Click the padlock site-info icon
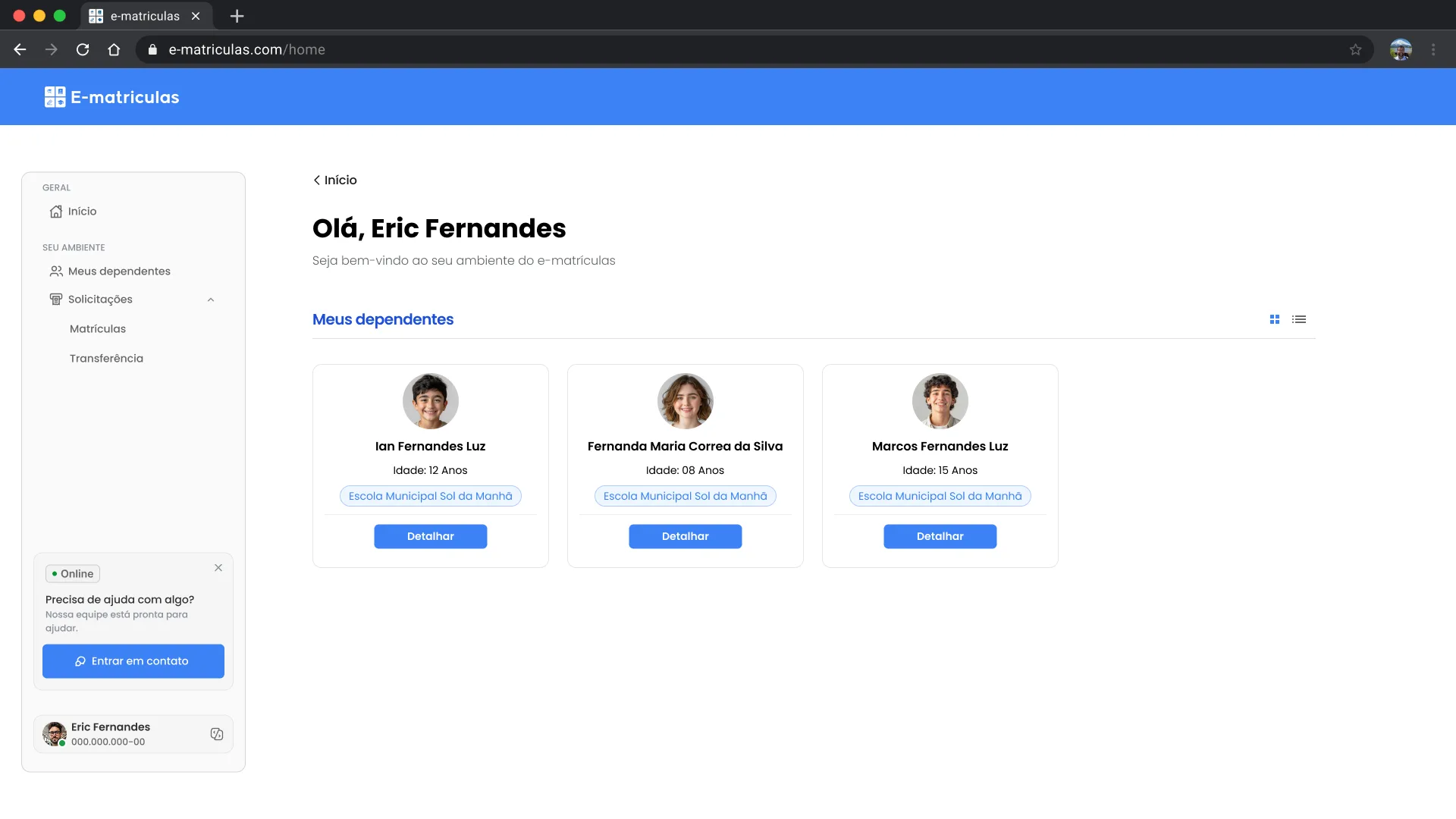1456x819 pixels. pyautogui.click(x=152, y=49)
